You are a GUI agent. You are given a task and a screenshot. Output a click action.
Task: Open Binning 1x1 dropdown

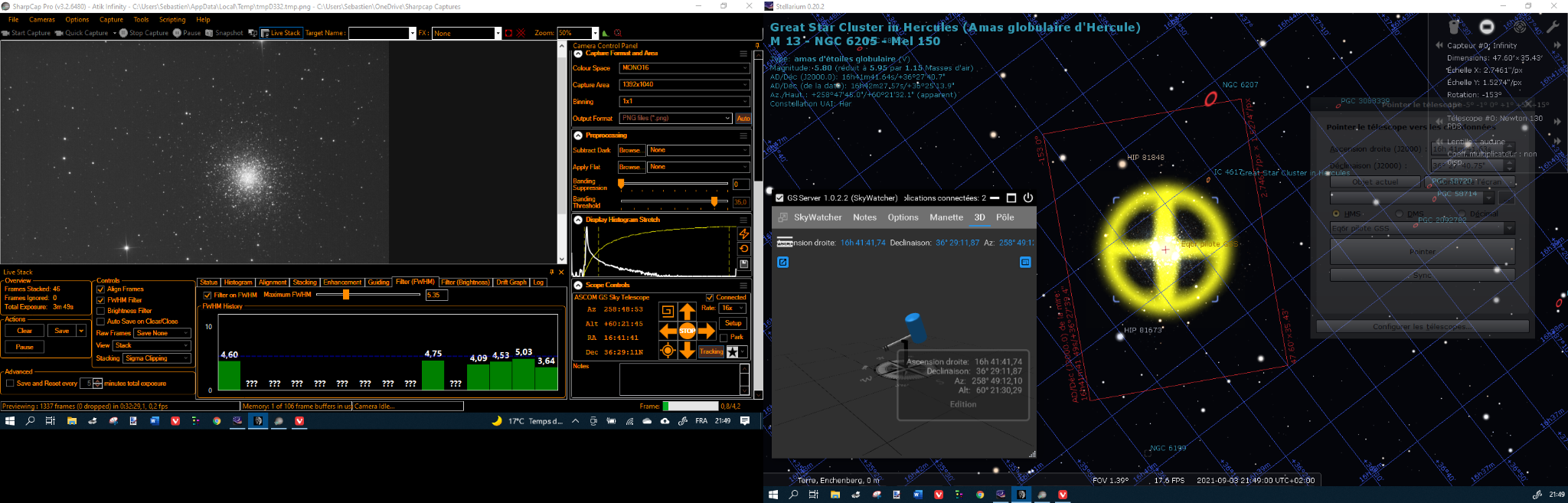684,102
